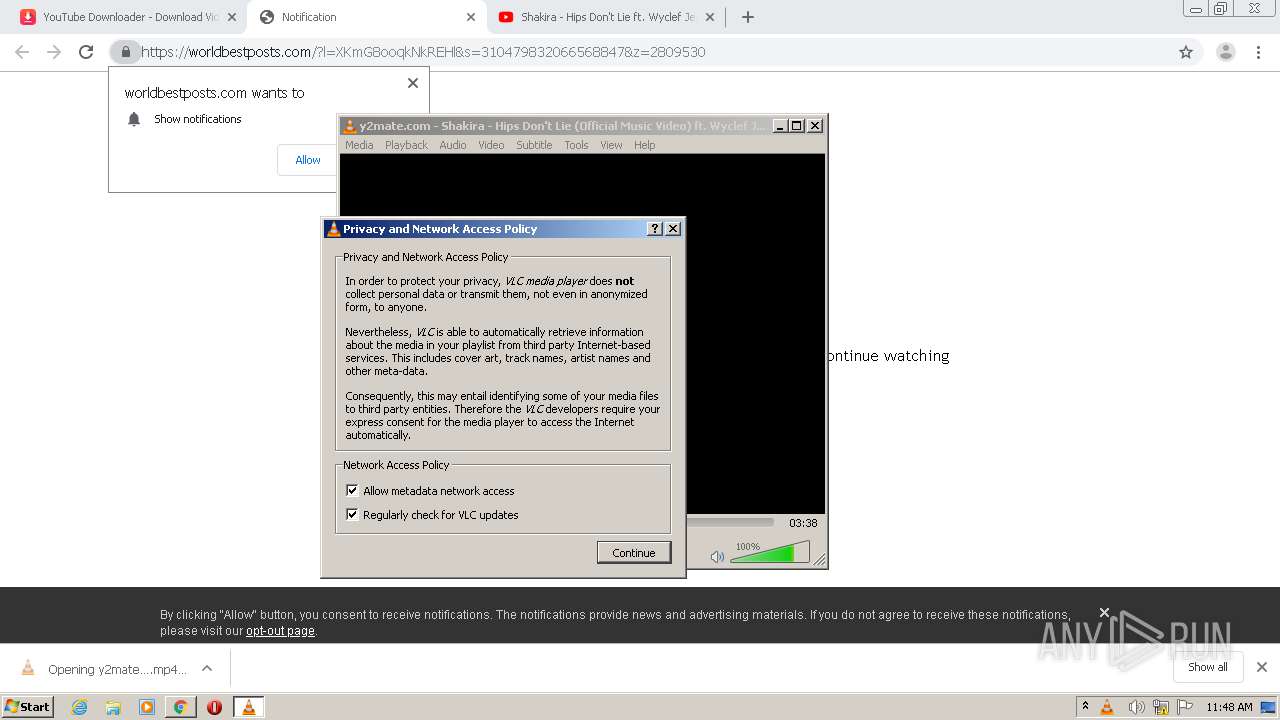Image resolution: width=1280 pixels, height=720 pixels.
Task: Dismiss the notification permission popup
Action: tap(413, 83)
